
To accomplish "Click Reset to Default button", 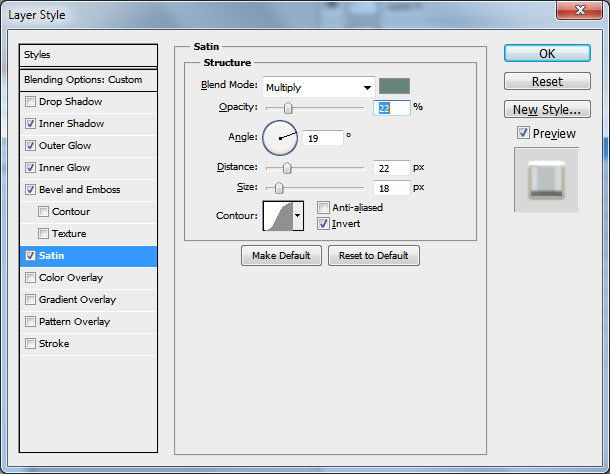I will tap(373, 256).
